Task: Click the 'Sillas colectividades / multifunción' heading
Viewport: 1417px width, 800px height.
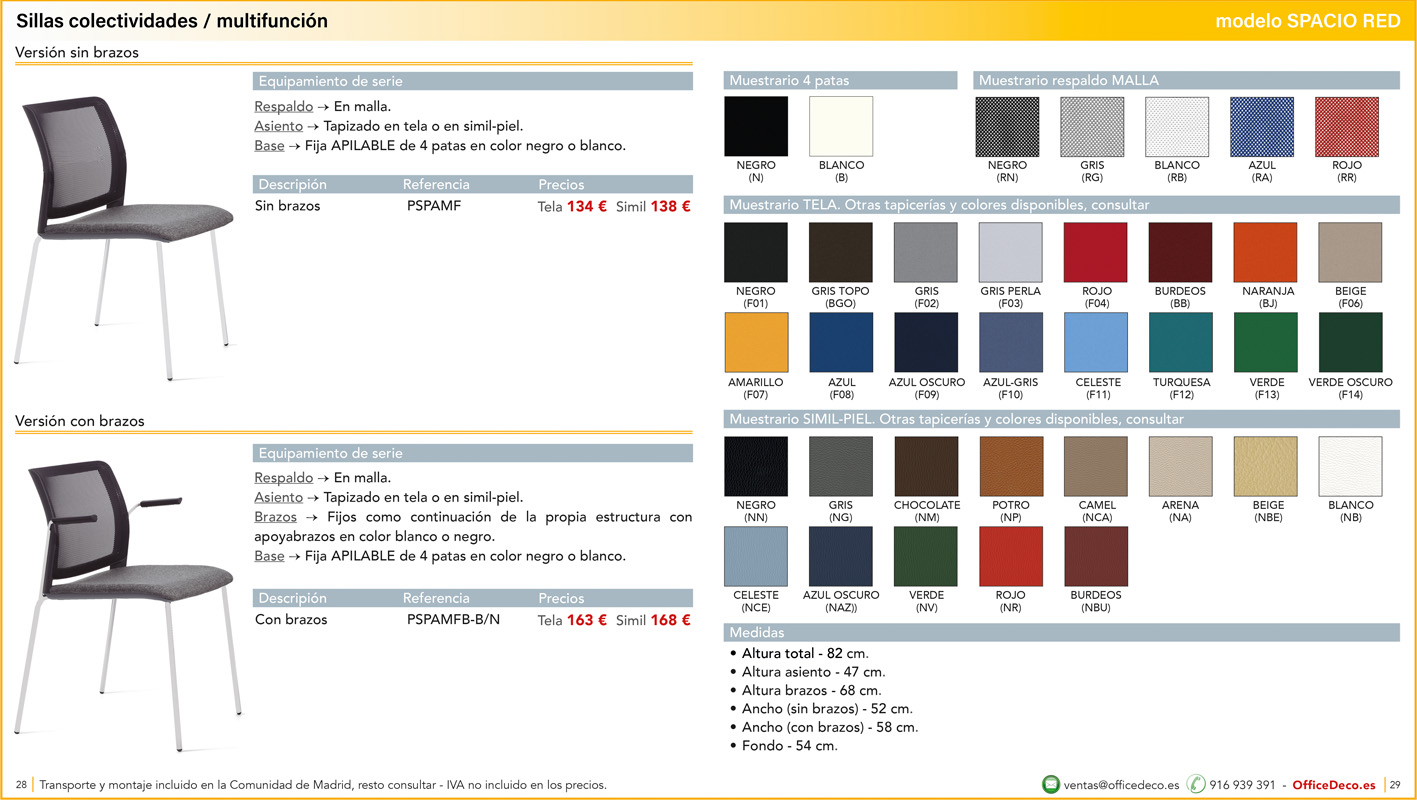Action: 172,21
